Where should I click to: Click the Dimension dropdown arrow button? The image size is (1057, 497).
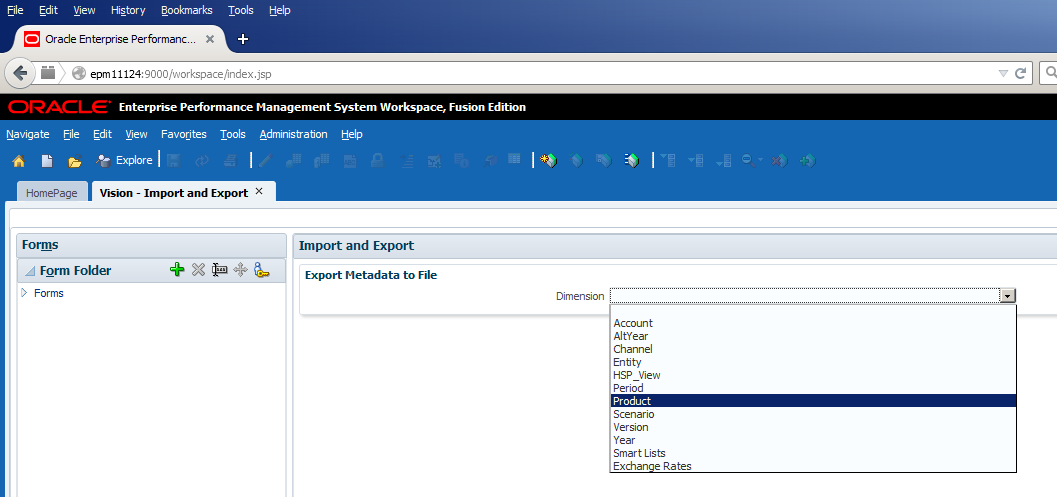pos(1008,295)
